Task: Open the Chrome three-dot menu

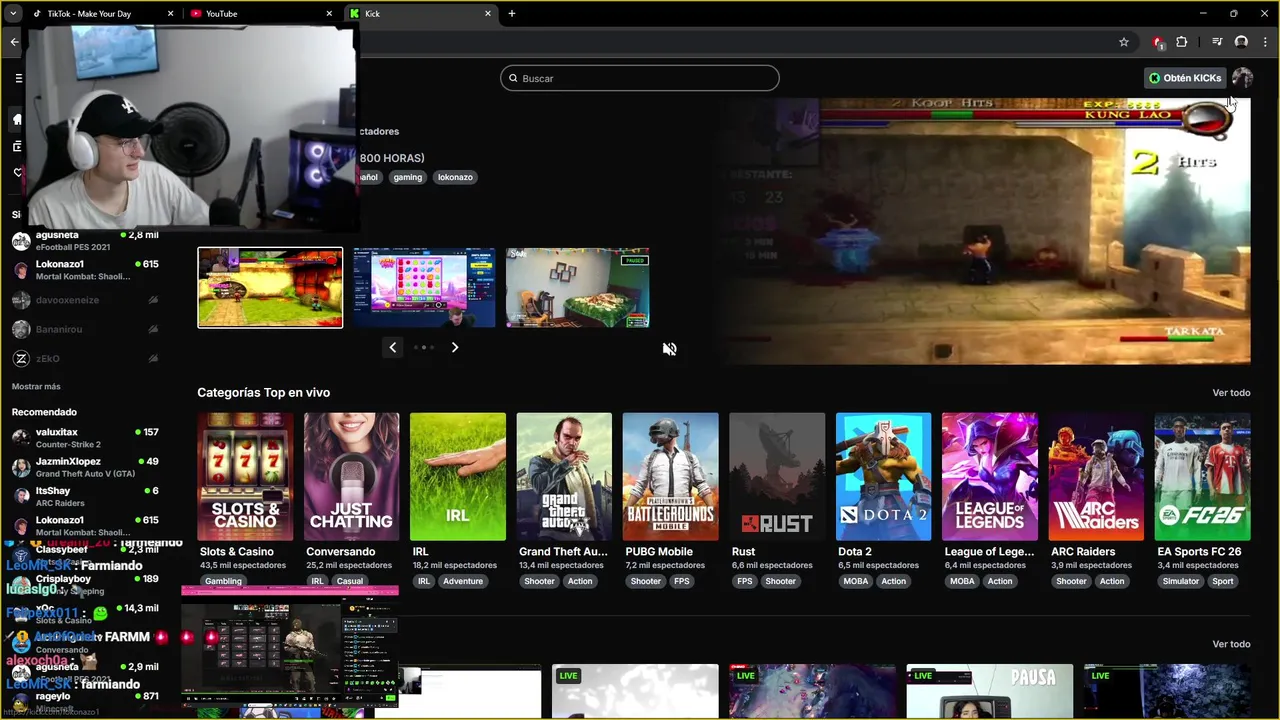Action: tap(1266, 42)
